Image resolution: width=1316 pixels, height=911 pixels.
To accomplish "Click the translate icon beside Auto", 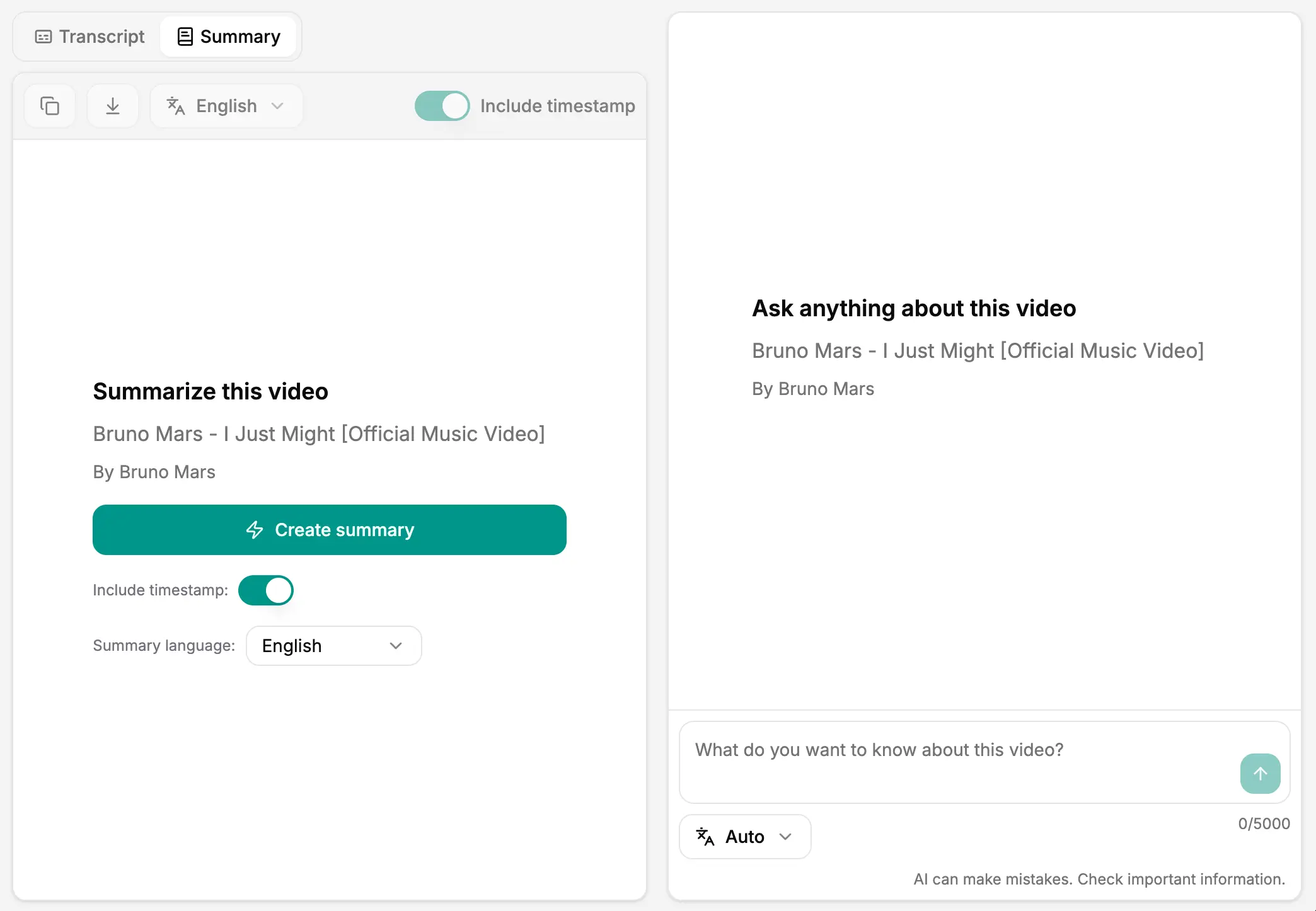I will pyautogui.click(x=705, y=836).
